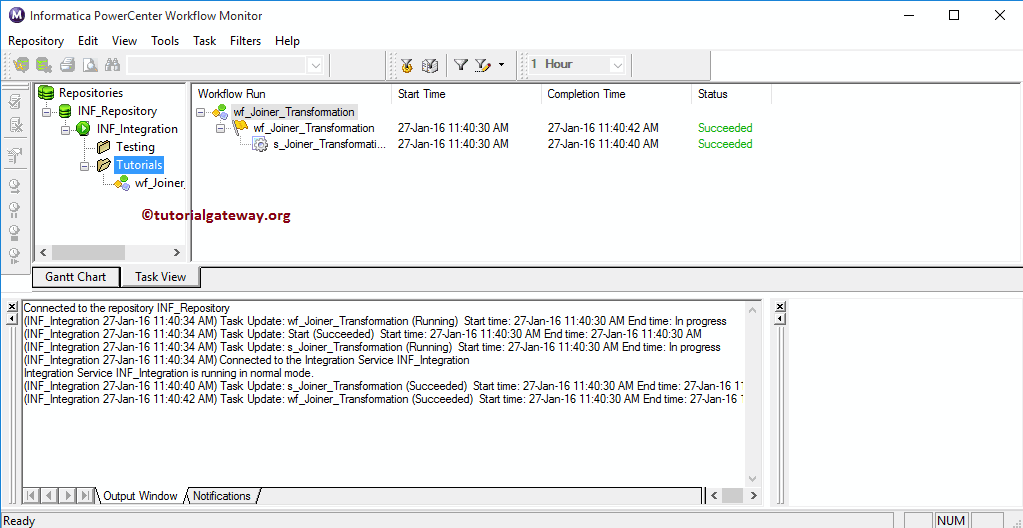This screenshot has height=528, width=1023.
Task: Click the open book icon in the toolbar
Action: (x=429, y=65)
